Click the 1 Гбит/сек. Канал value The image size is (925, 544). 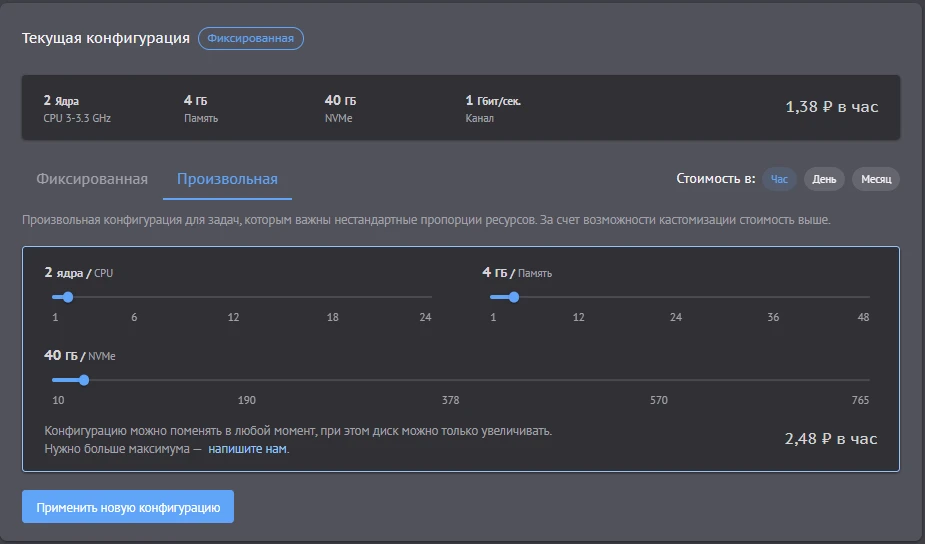pyautogui.click(x=493, y=109)
